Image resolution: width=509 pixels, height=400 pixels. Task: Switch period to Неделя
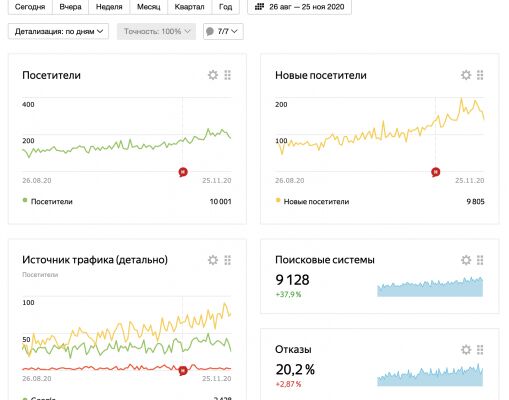pos(109,7)
